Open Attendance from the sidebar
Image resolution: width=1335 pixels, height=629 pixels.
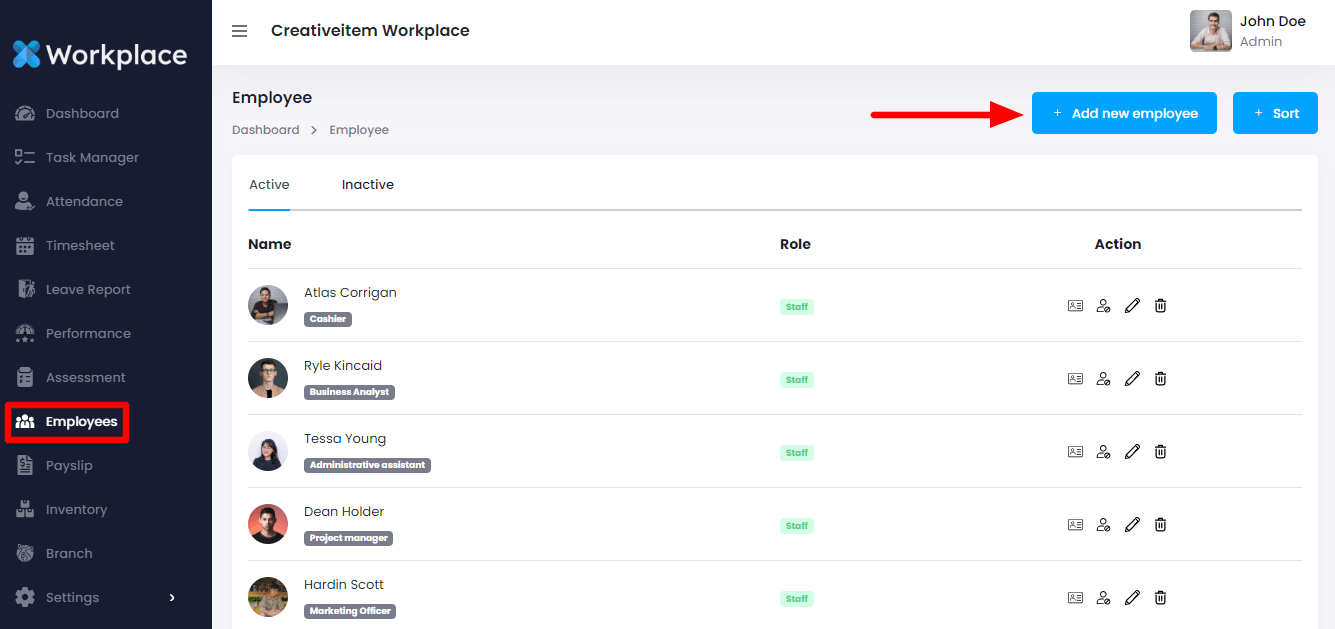83,202
